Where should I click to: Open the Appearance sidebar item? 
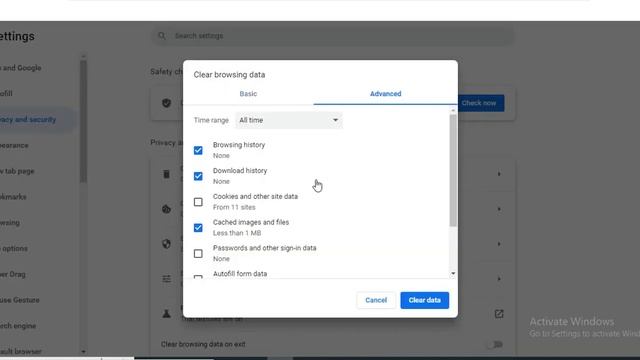pyautogui.click(x=14, y=145)
